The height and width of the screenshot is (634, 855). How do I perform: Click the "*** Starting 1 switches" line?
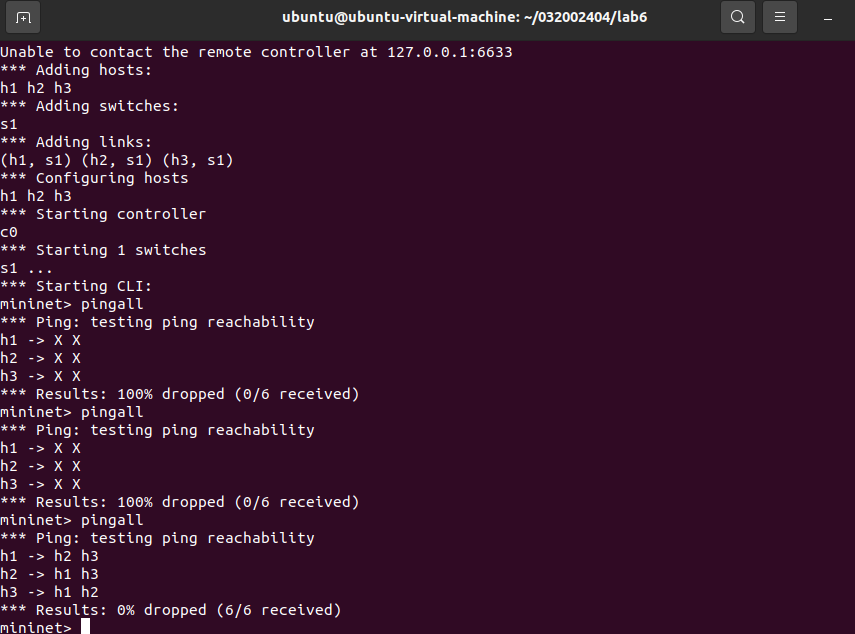coord(103,250)
